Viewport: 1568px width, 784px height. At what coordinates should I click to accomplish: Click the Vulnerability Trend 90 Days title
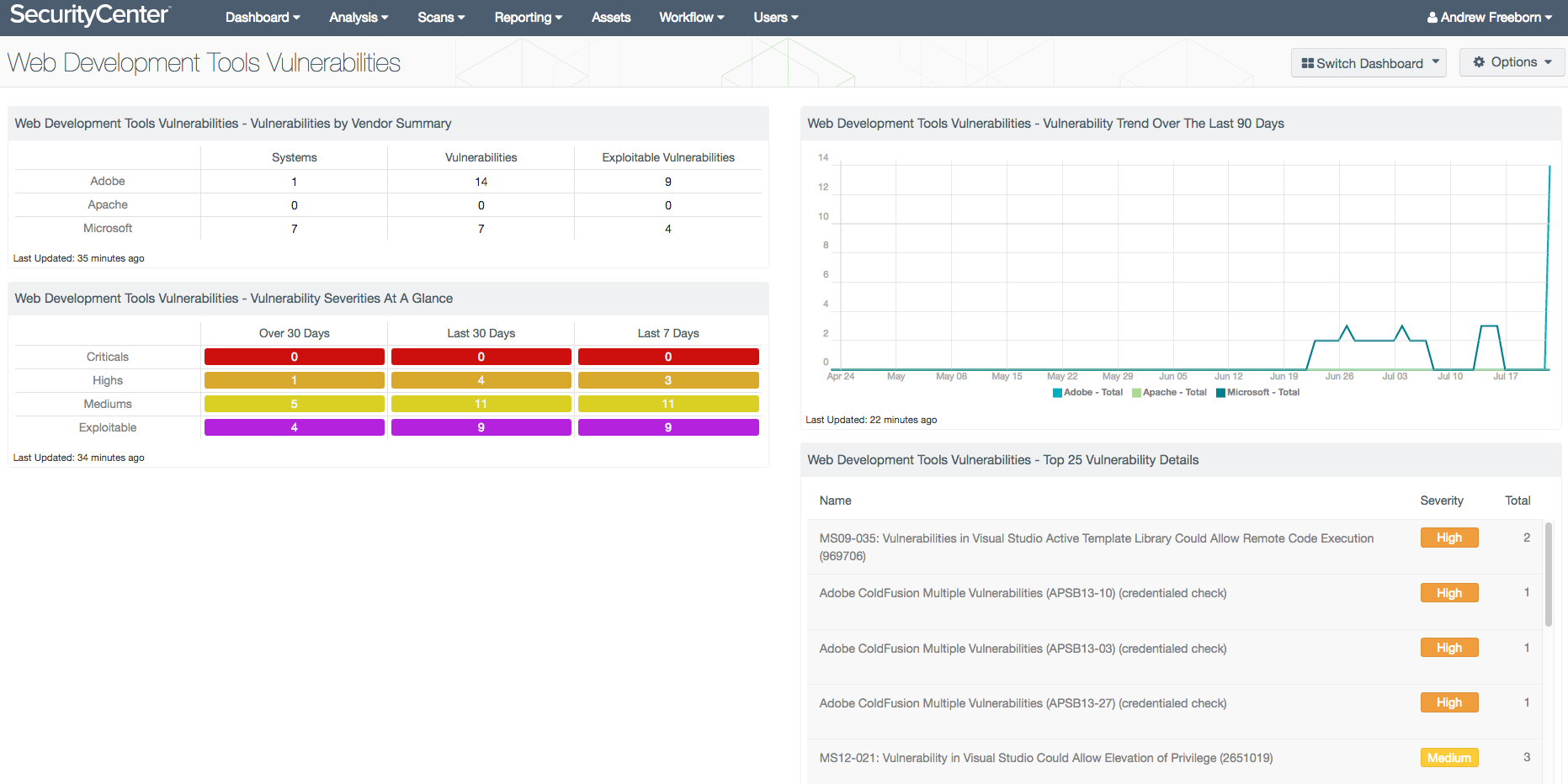(1045, 124)
